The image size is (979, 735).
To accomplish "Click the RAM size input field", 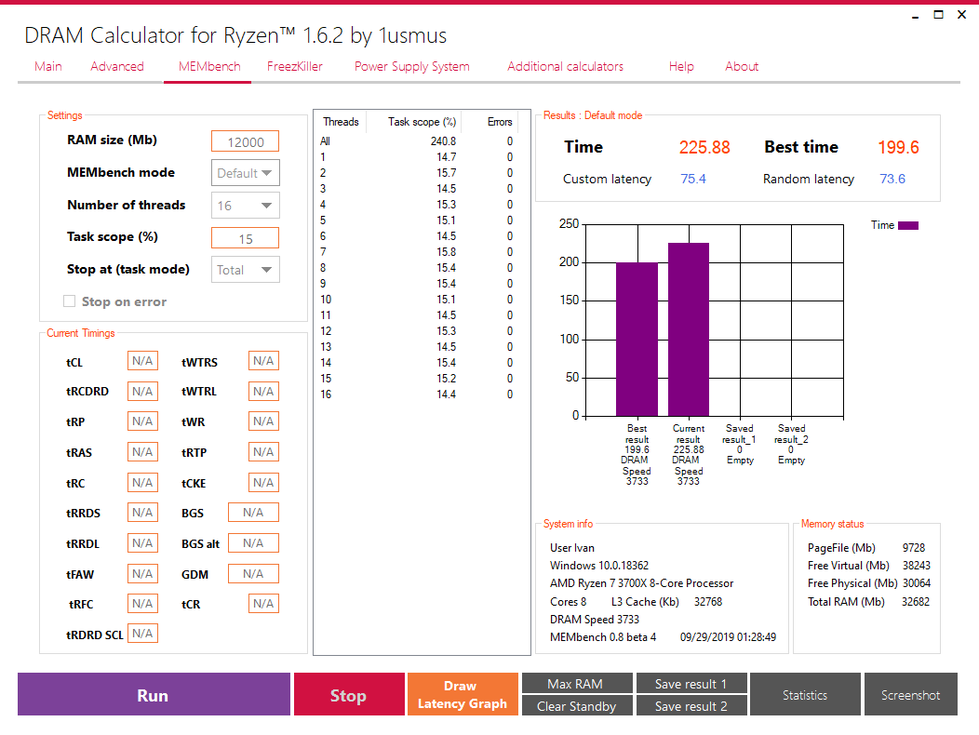I will (245, 142).
